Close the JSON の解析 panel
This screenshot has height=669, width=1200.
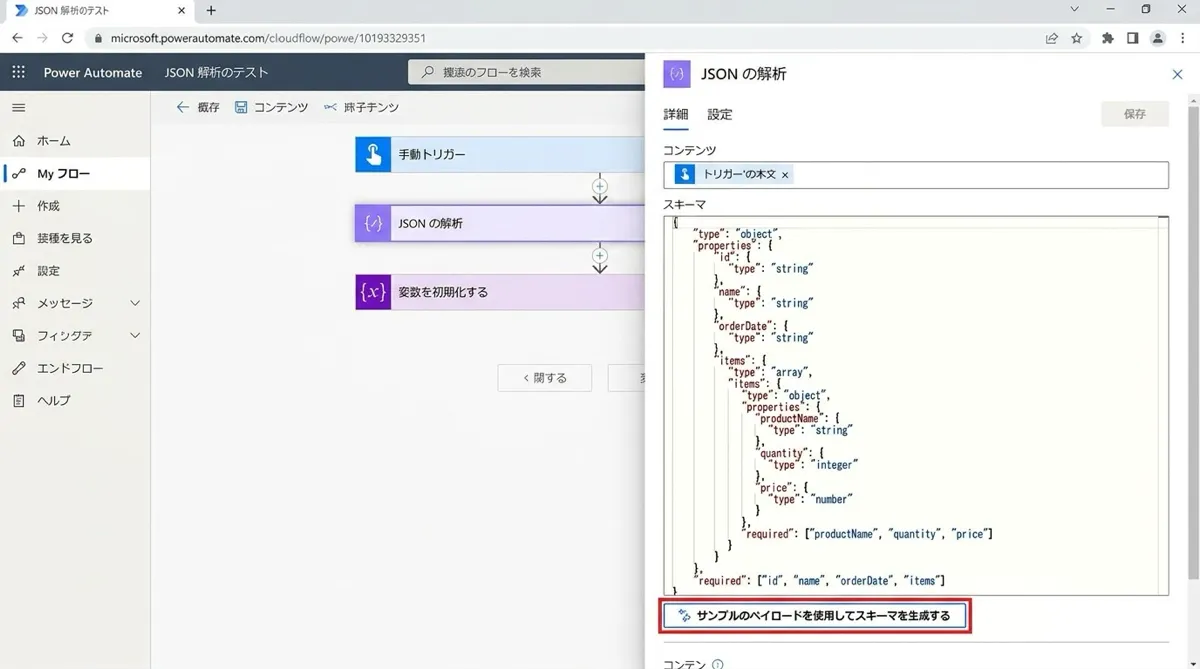click(1177, 74)
